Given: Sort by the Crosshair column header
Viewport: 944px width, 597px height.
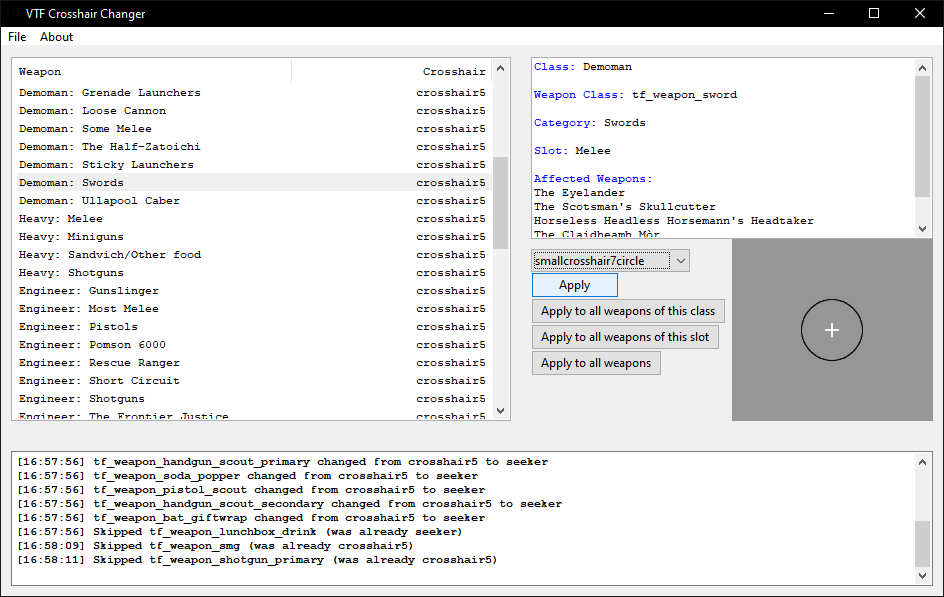Looking at the screenshot, I should [391, 72].
